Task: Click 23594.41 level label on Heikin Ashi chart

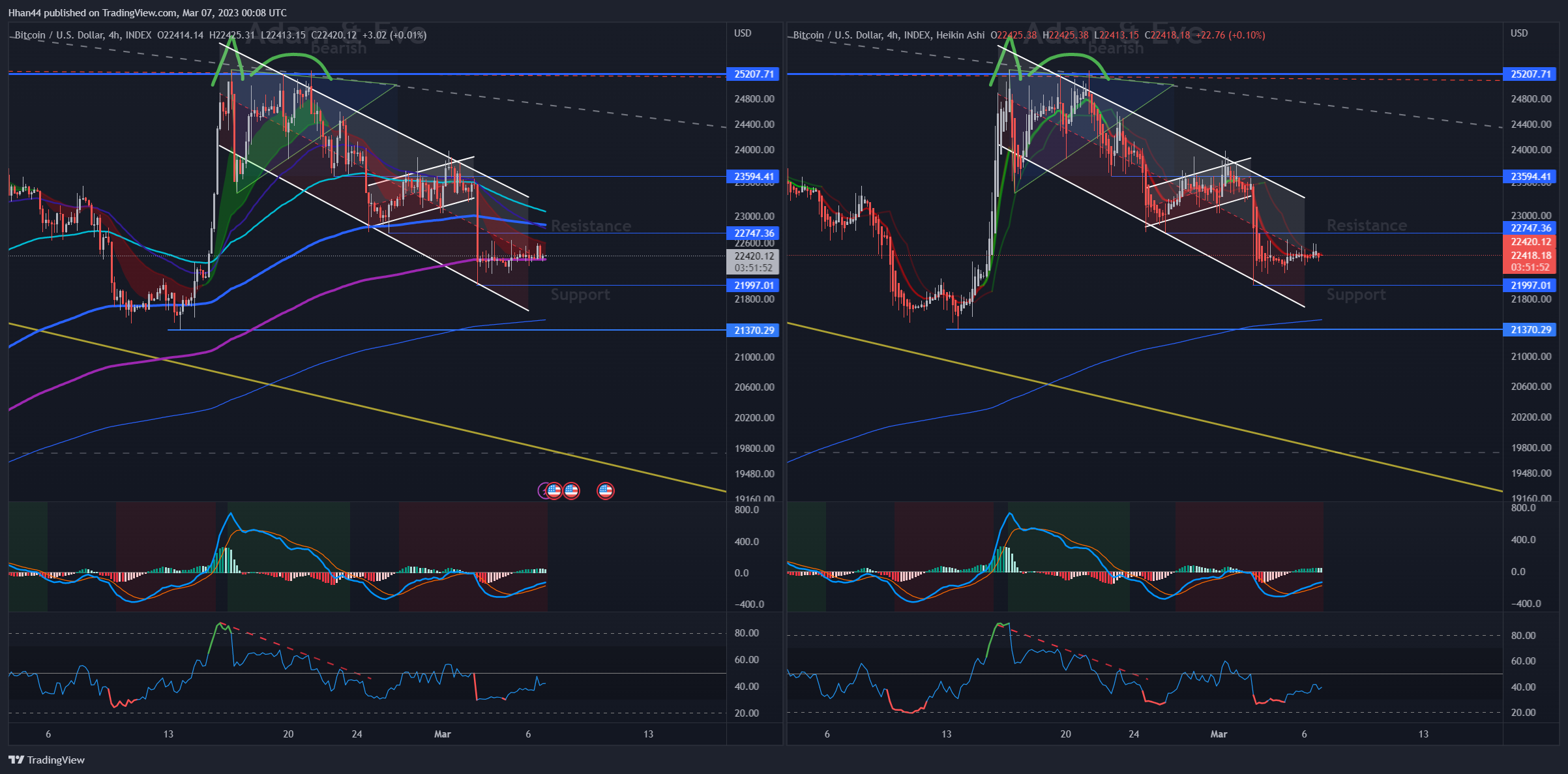Action: pos(1530,176)
